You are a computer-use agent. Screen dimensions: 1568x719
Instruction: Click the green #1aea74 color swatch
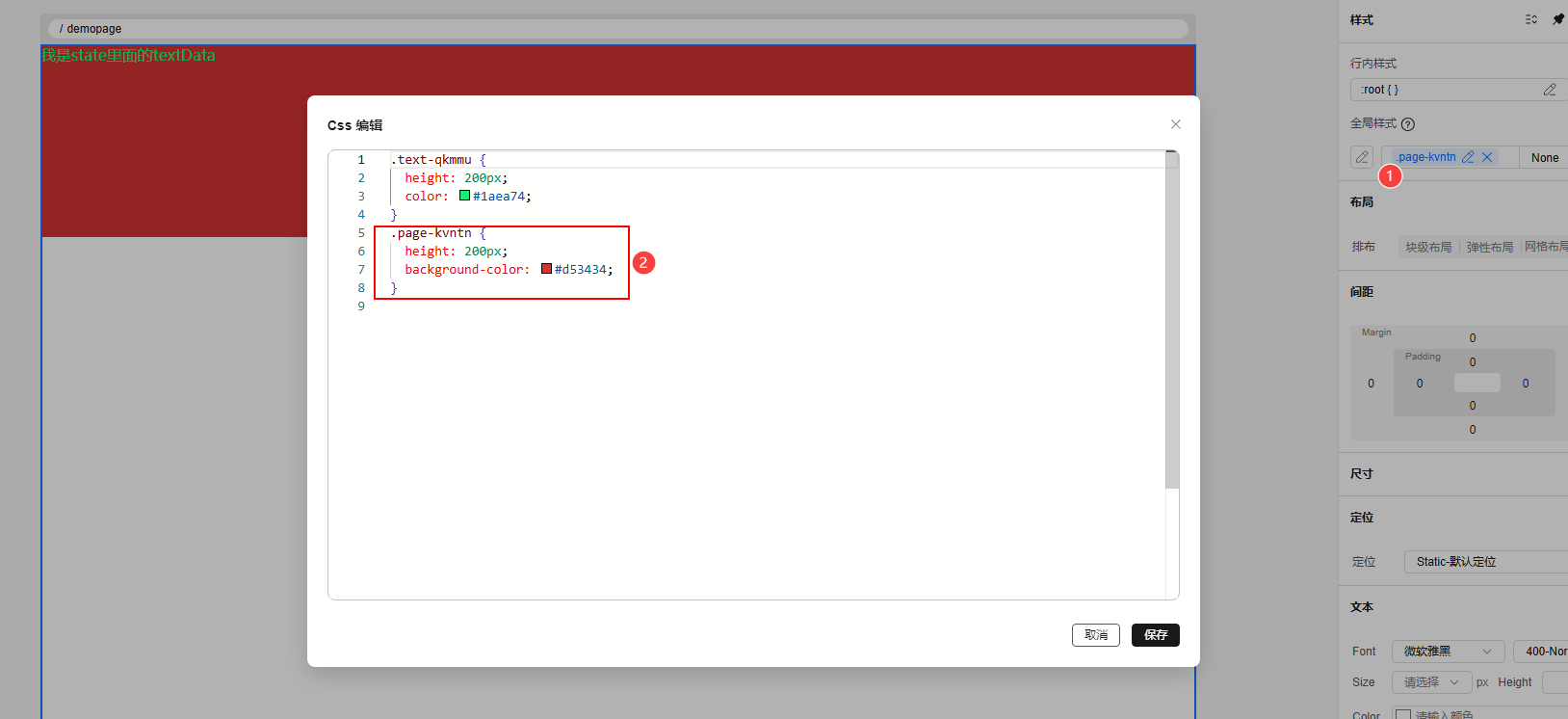click(x=464, y=196)
